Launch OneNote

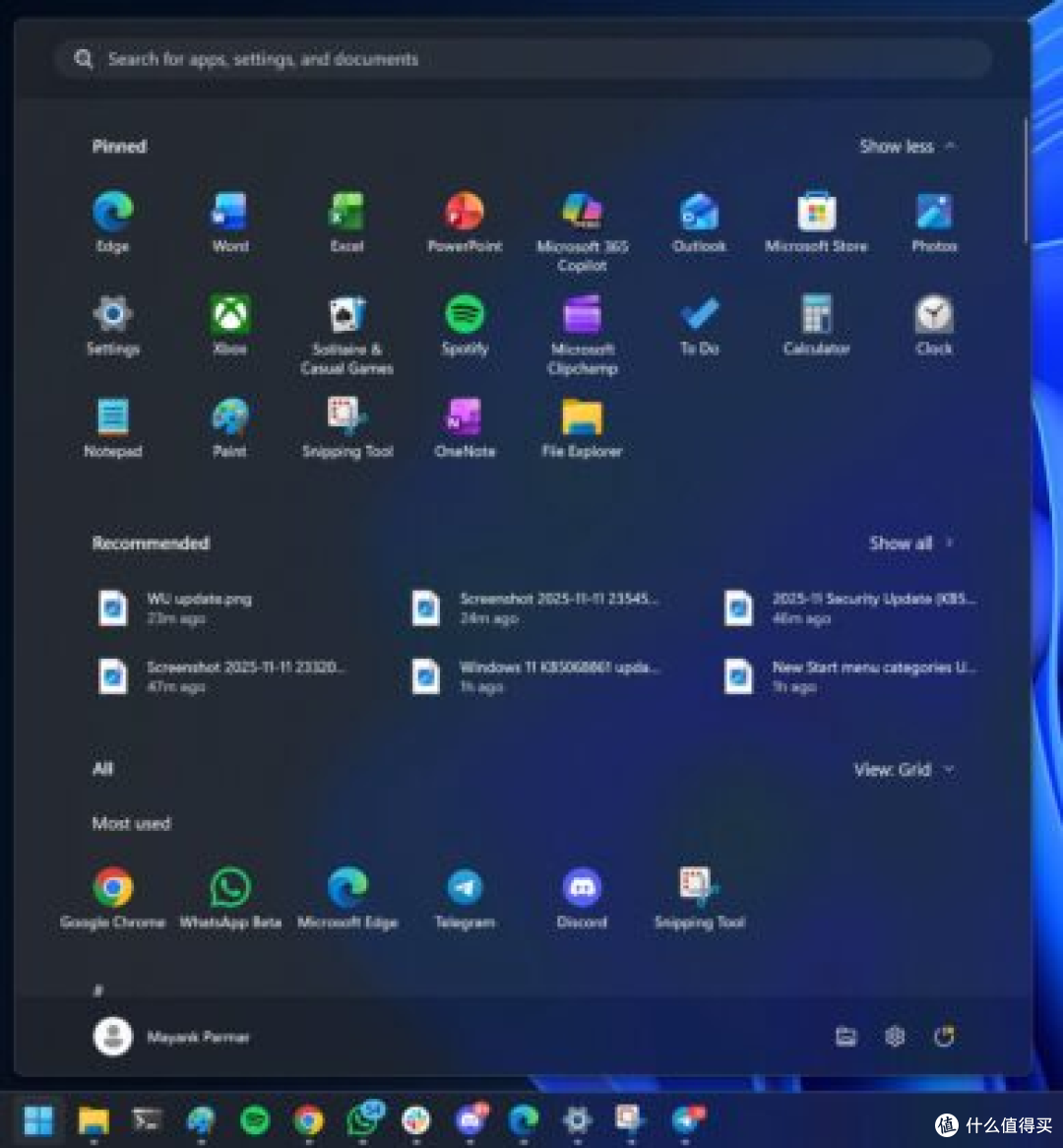465,427
